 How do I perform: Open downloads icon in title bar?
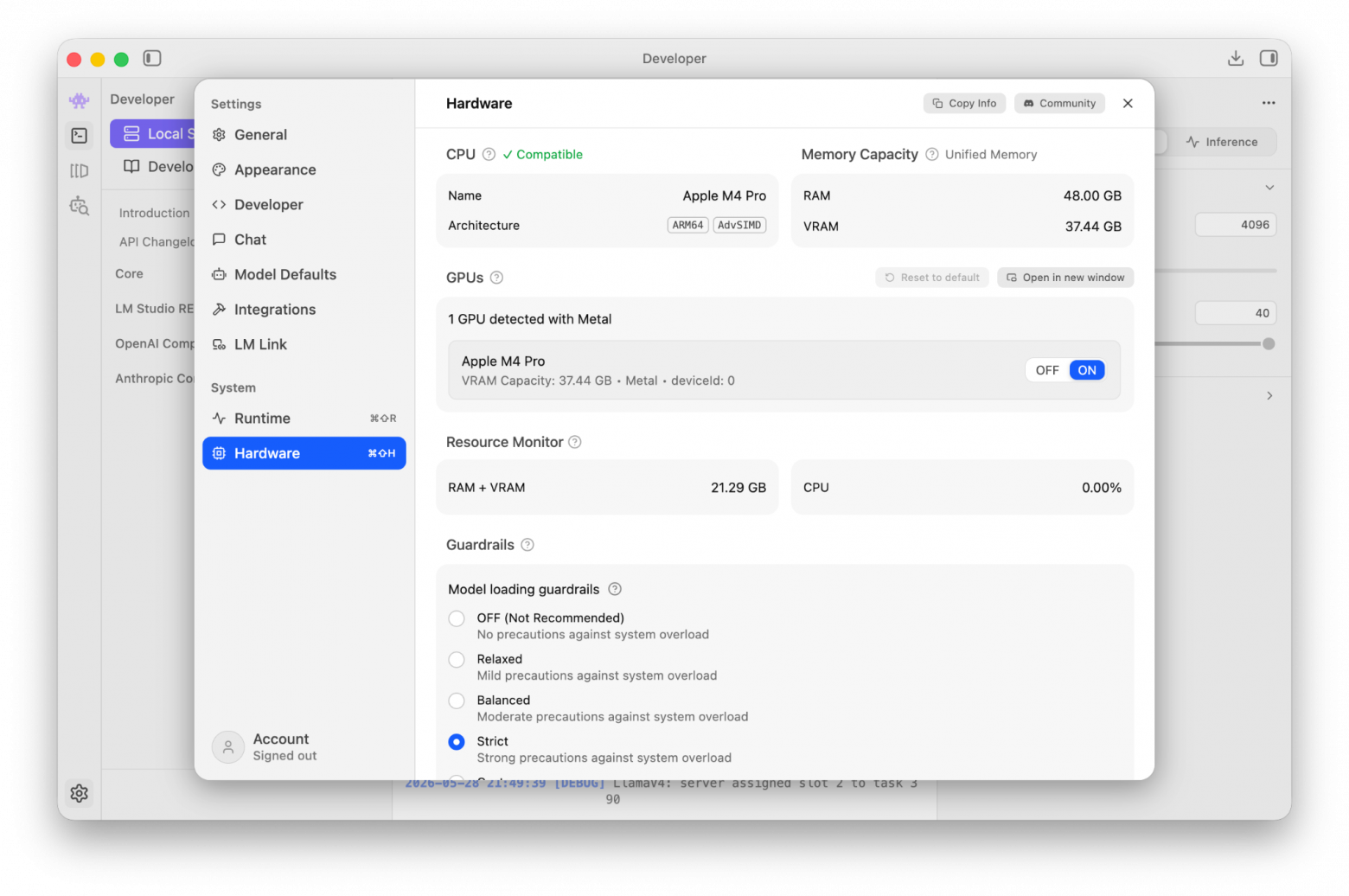[1236, 58]
